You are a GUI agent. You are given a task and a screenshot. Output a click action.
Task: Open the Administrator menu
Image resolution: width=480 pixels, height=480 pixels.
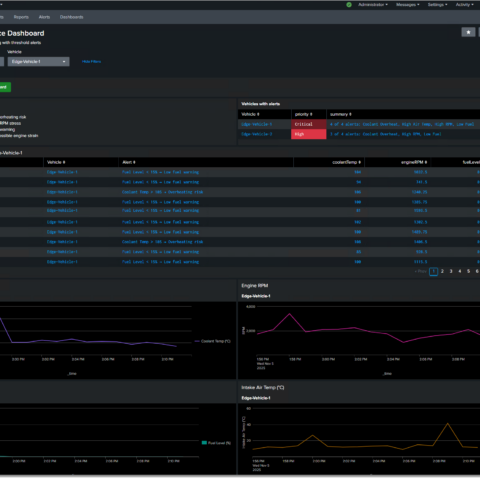click(373, 5)
